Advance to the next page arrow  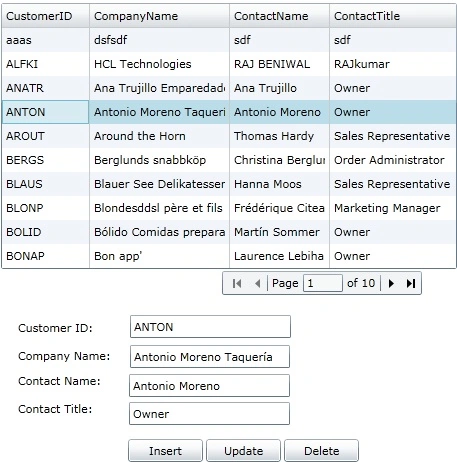tap(391, 283)
